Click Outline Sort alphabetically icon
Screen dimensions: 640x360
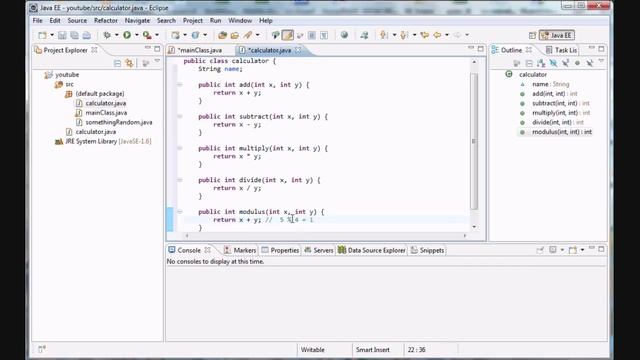541,63
